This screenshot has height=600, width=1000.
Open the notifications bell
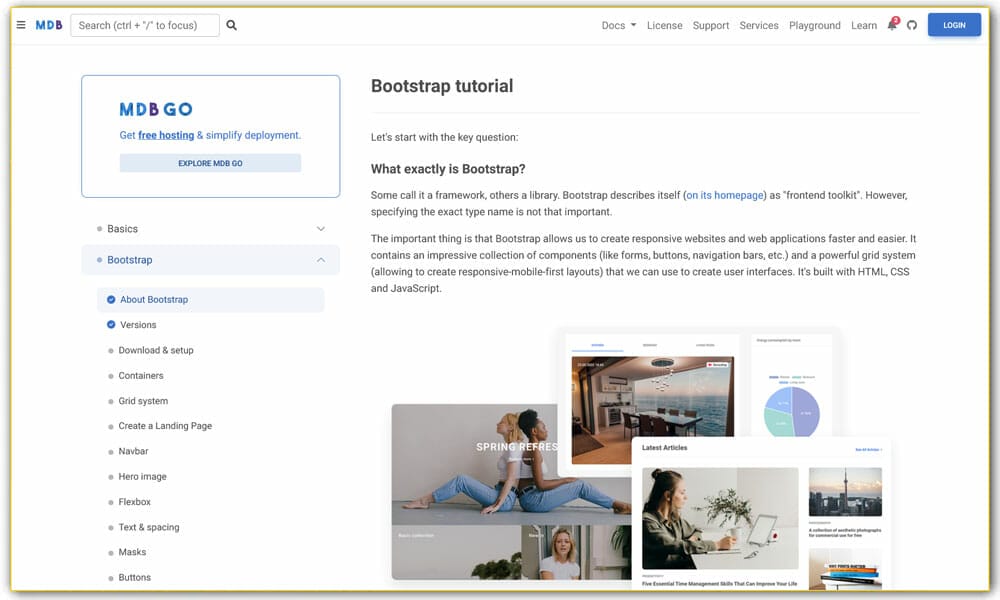point(892,25)
